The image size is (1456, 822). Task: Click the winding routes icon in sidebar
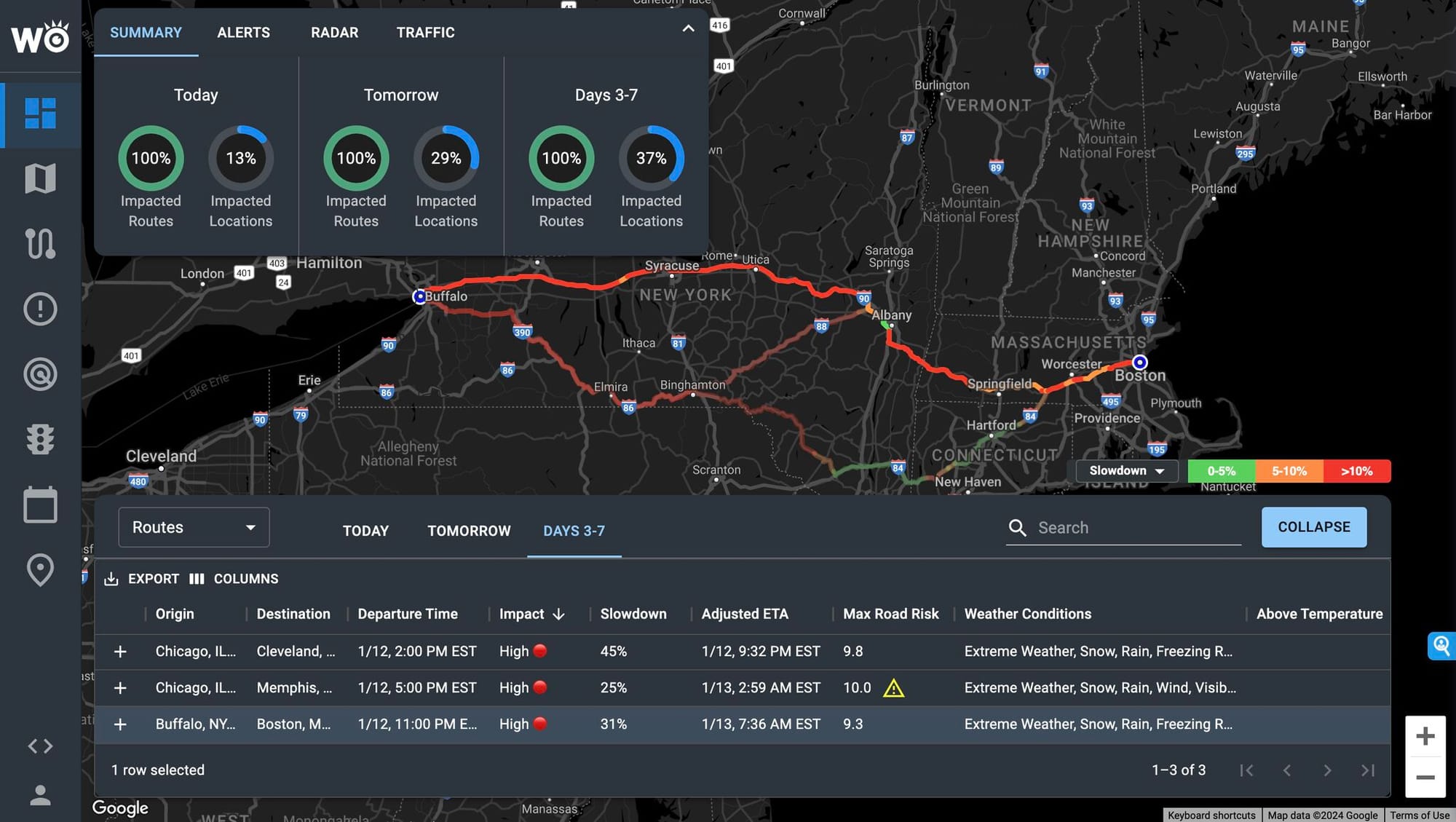click(x=40, y=243)
